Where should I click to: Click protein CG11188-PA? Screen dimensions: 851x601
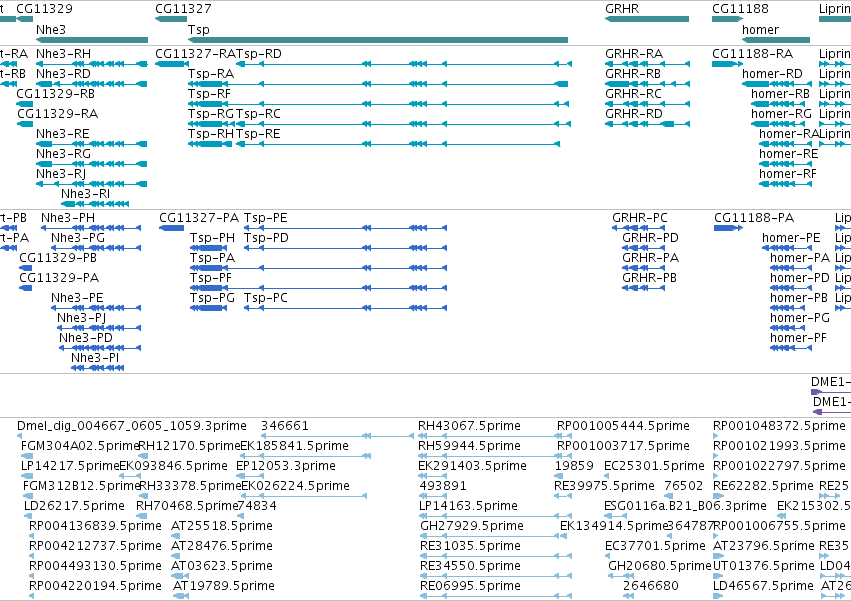coord(728,228)
